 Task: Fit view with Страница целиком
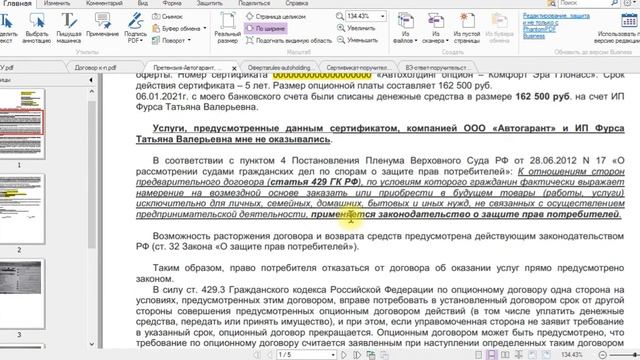click(x=276, y=17)
